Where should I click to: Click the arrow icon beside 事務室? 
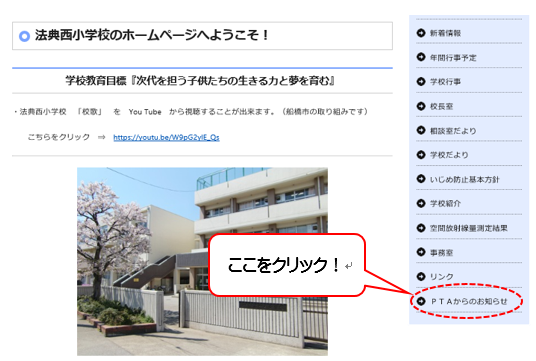421,252
